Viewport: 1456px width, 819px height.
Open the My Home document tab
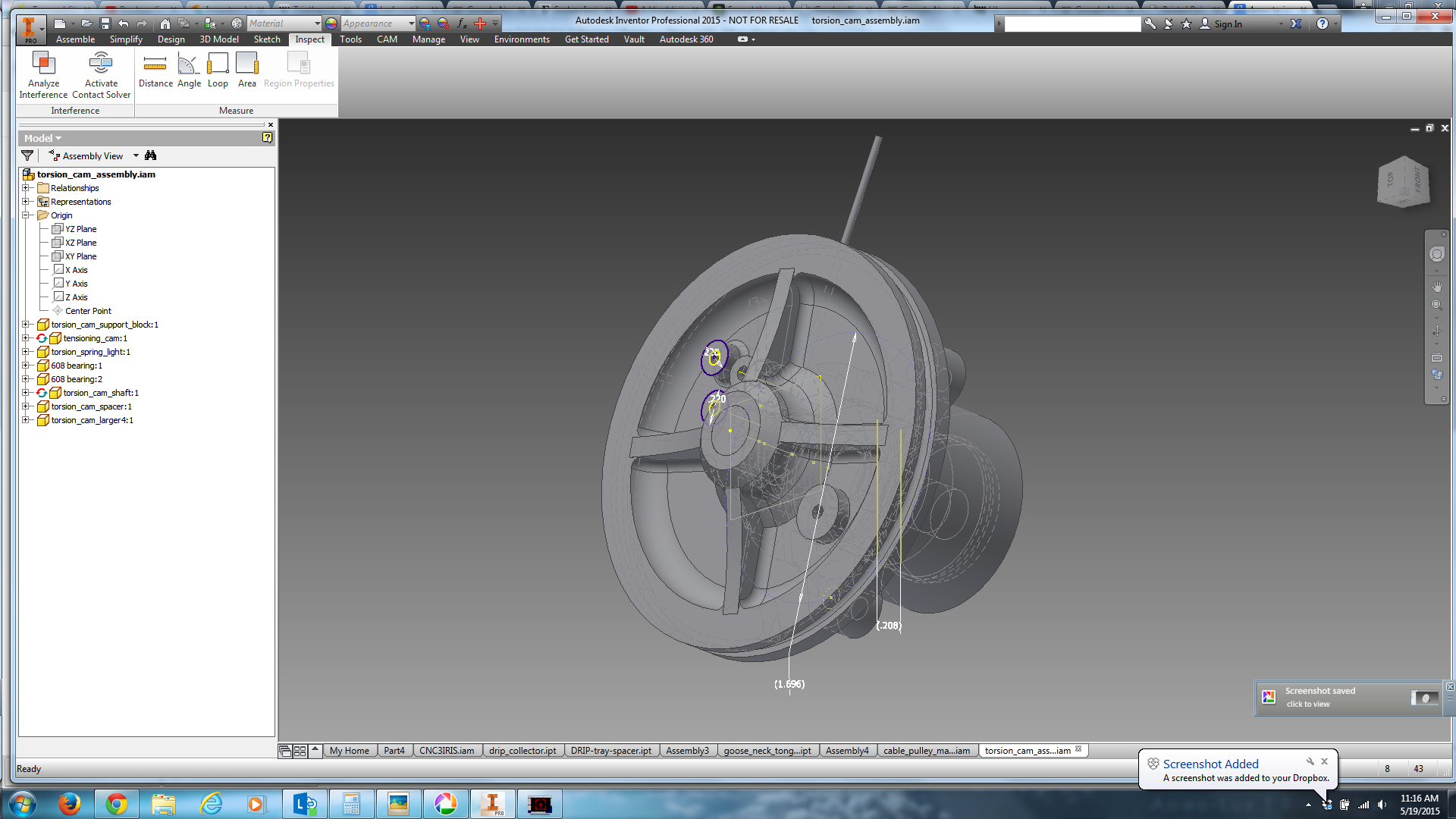pos(349,751)
